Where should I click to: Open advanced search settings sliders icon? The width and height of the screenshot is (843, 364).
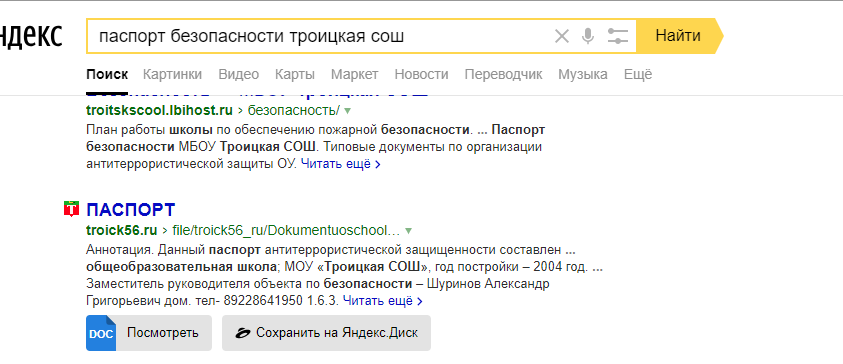coord(618,37)
